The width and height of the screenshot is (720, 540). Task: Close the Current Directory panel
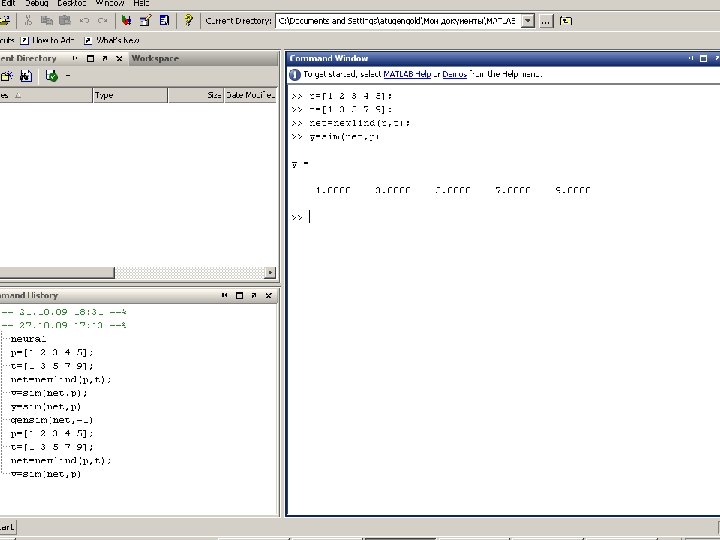pyautogui.click(x=119, y=58)
